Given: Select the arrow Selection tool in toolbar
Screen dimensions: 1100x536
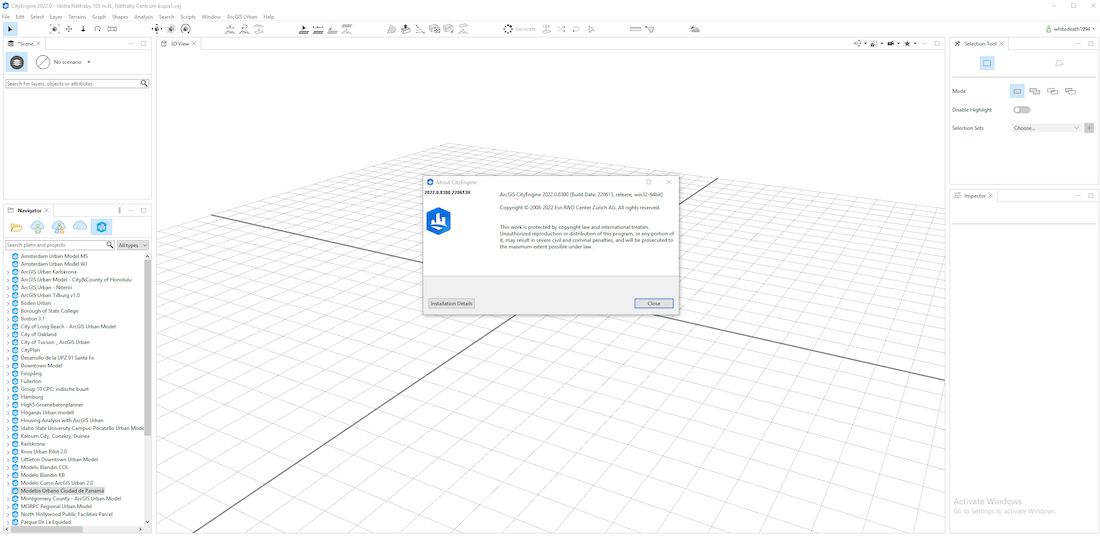Looking at the screenshot, I should point(10,29).
